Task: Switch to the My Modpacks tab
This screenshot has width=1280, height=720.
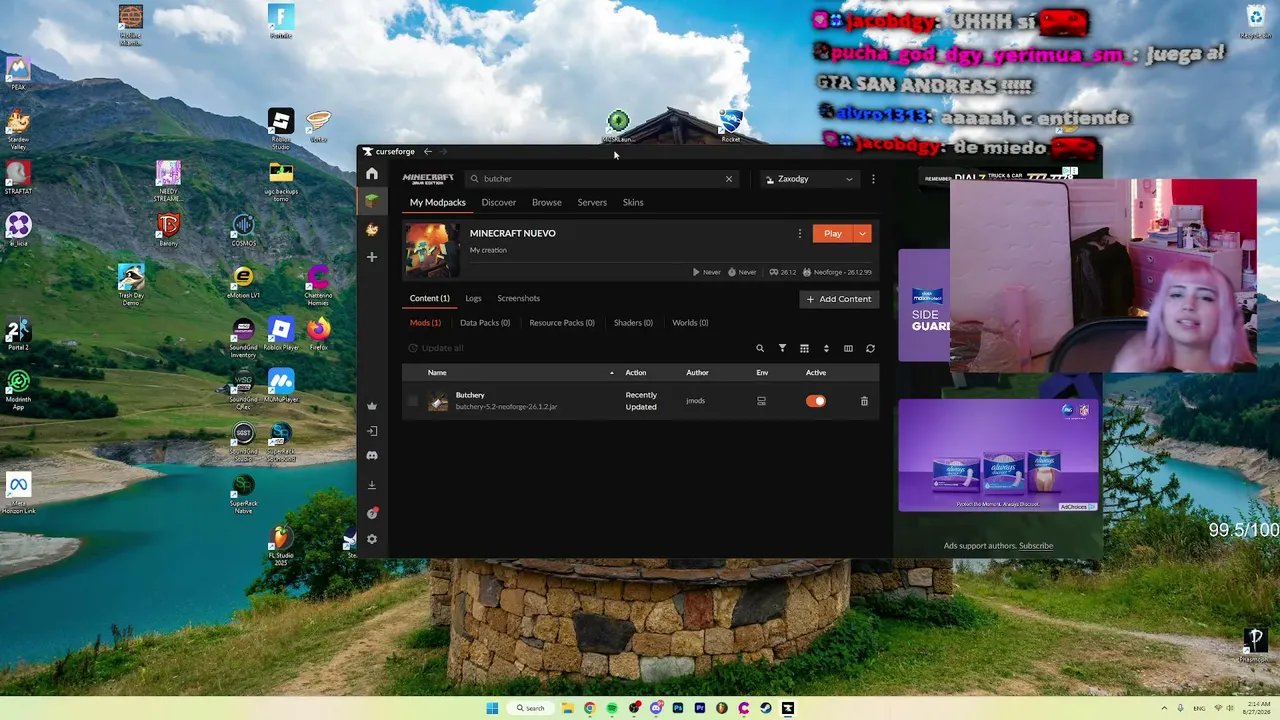Action: 438,203
